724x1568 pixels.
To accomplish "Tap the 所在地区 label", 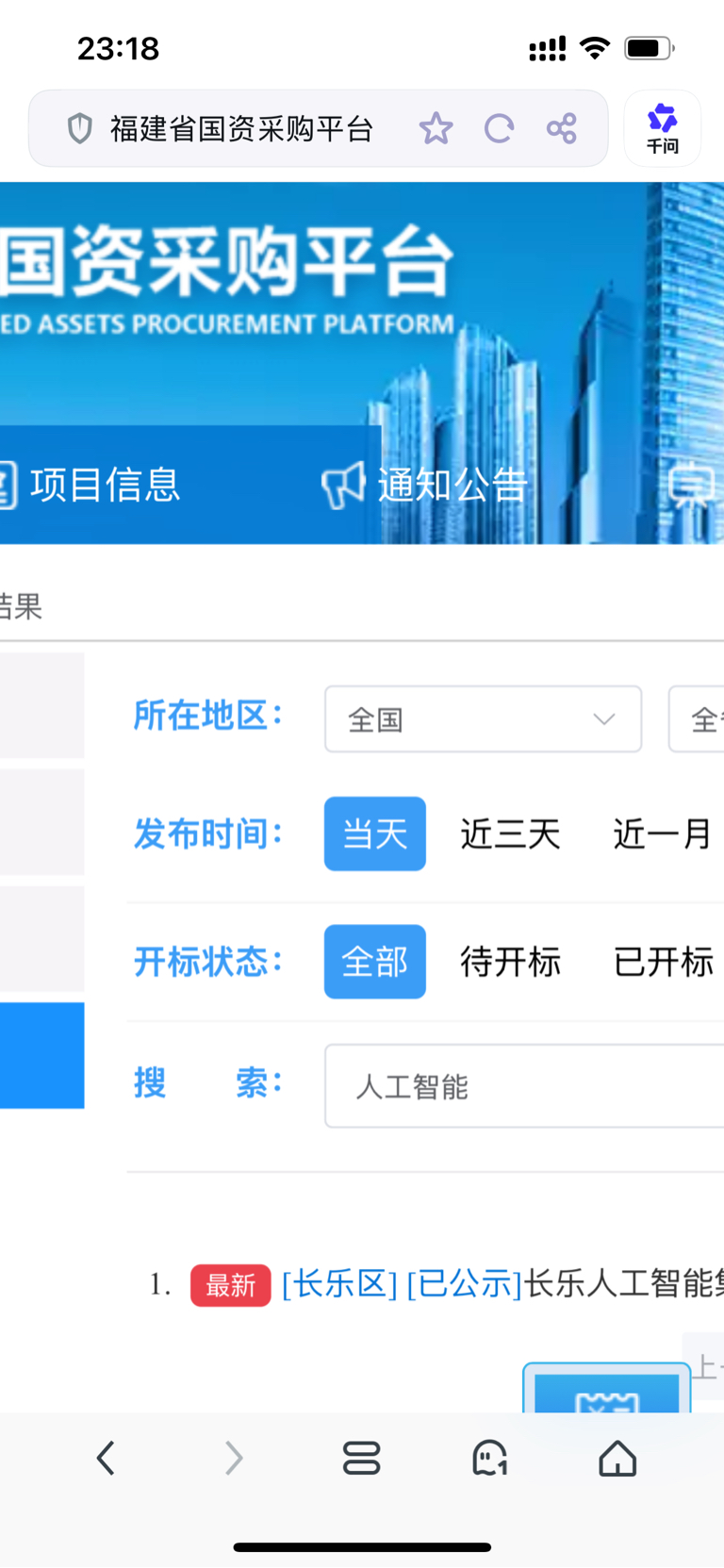I will tap(208, 716).
